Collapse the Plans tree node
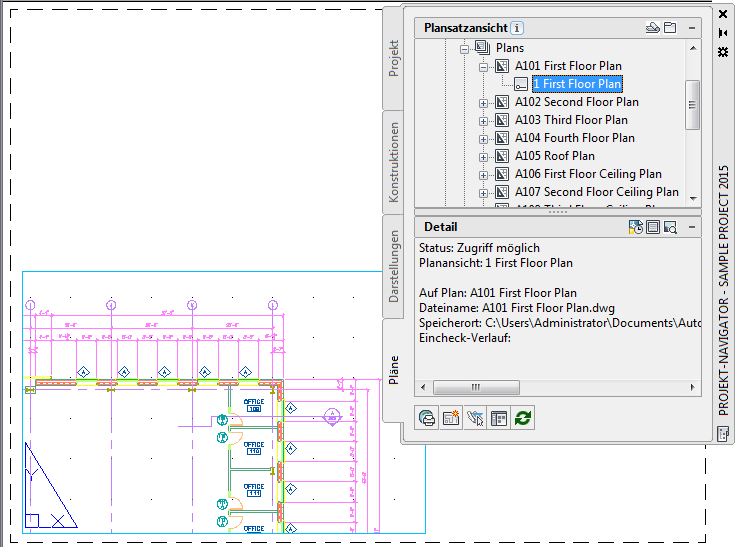 click(x=464, y=49)
